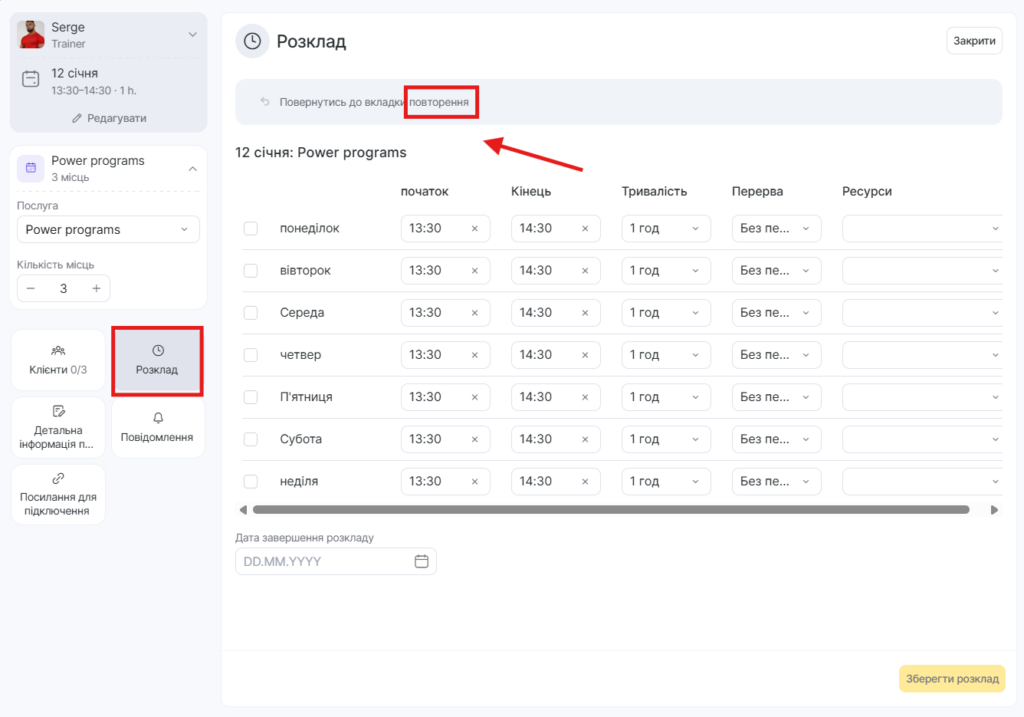Click the calendar icon beside 12 січня
Image resolution: width=1024 pixels, height=717 pixels.
pyautogui.click(x=31, y=79)
